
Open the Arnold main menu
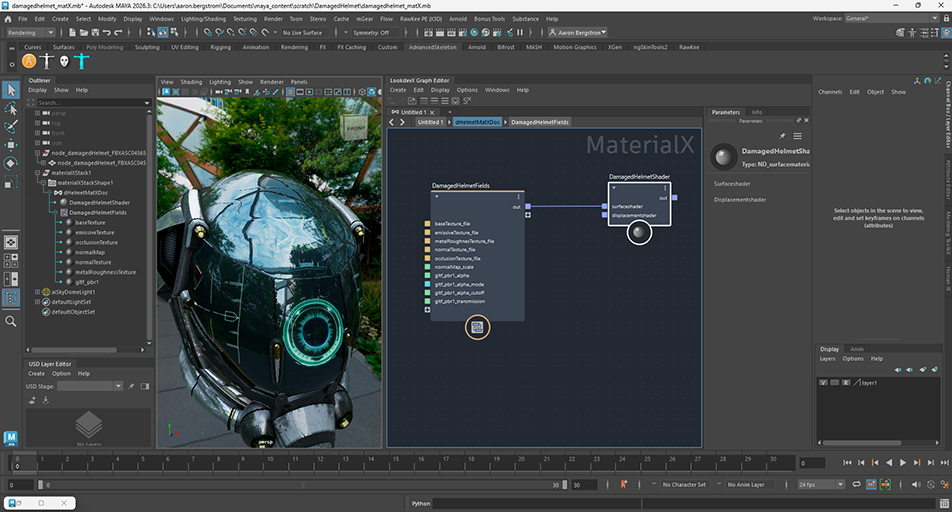[458, 19]
